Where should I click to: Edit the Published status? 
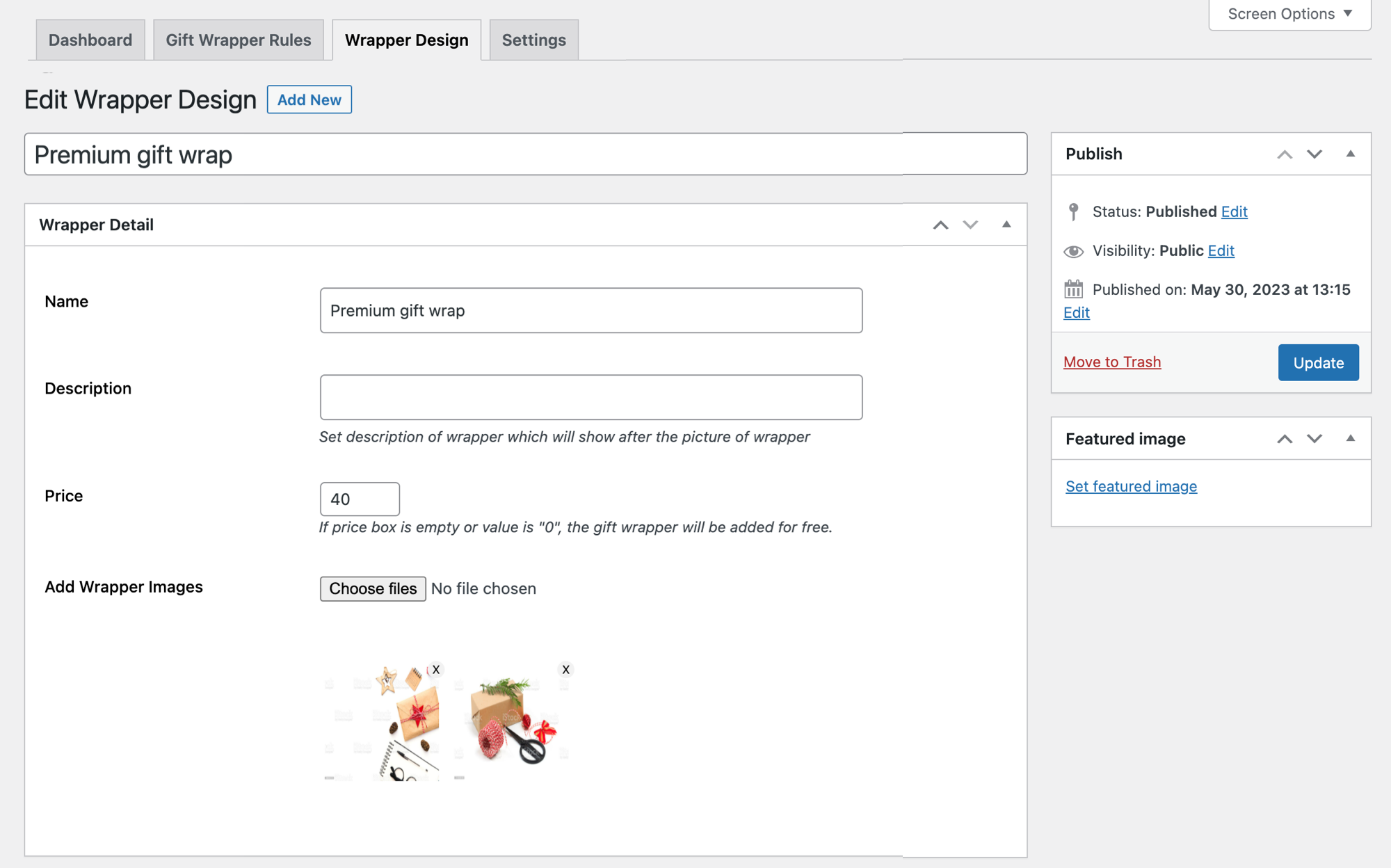click(1234, 211)
